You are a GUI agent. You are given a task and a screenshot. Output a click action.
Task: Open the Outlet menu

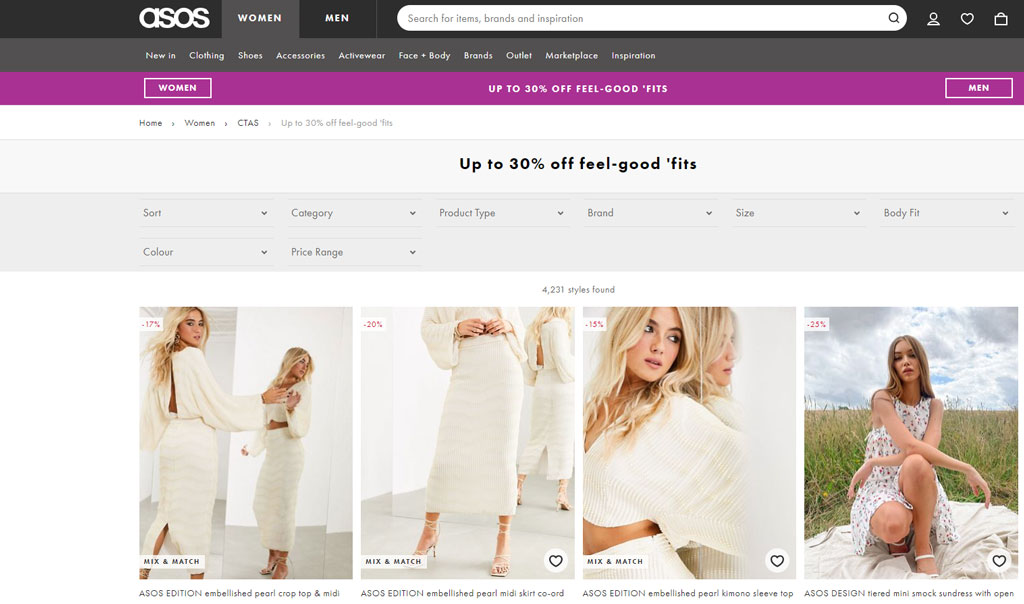click(x=519, y=56)
